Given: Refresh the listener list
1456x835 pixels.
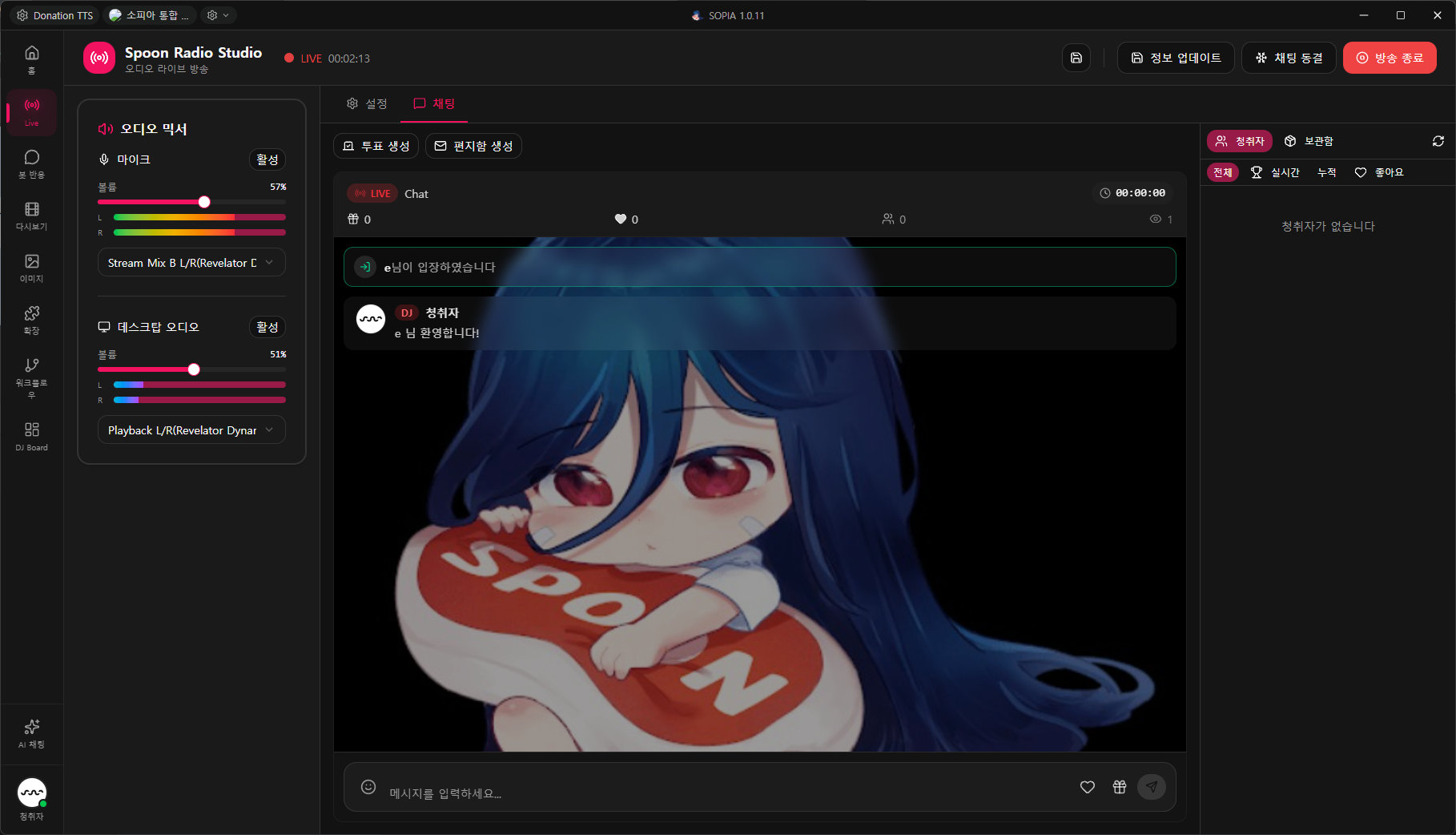Looking at the screenshot, I should point(1438,141).
